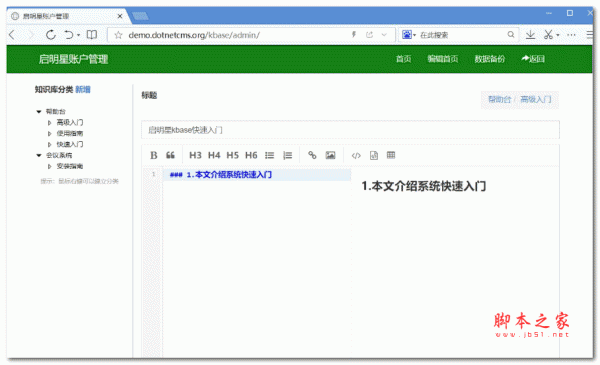Reload the page with refresh icon

click(x=51, y=35)
